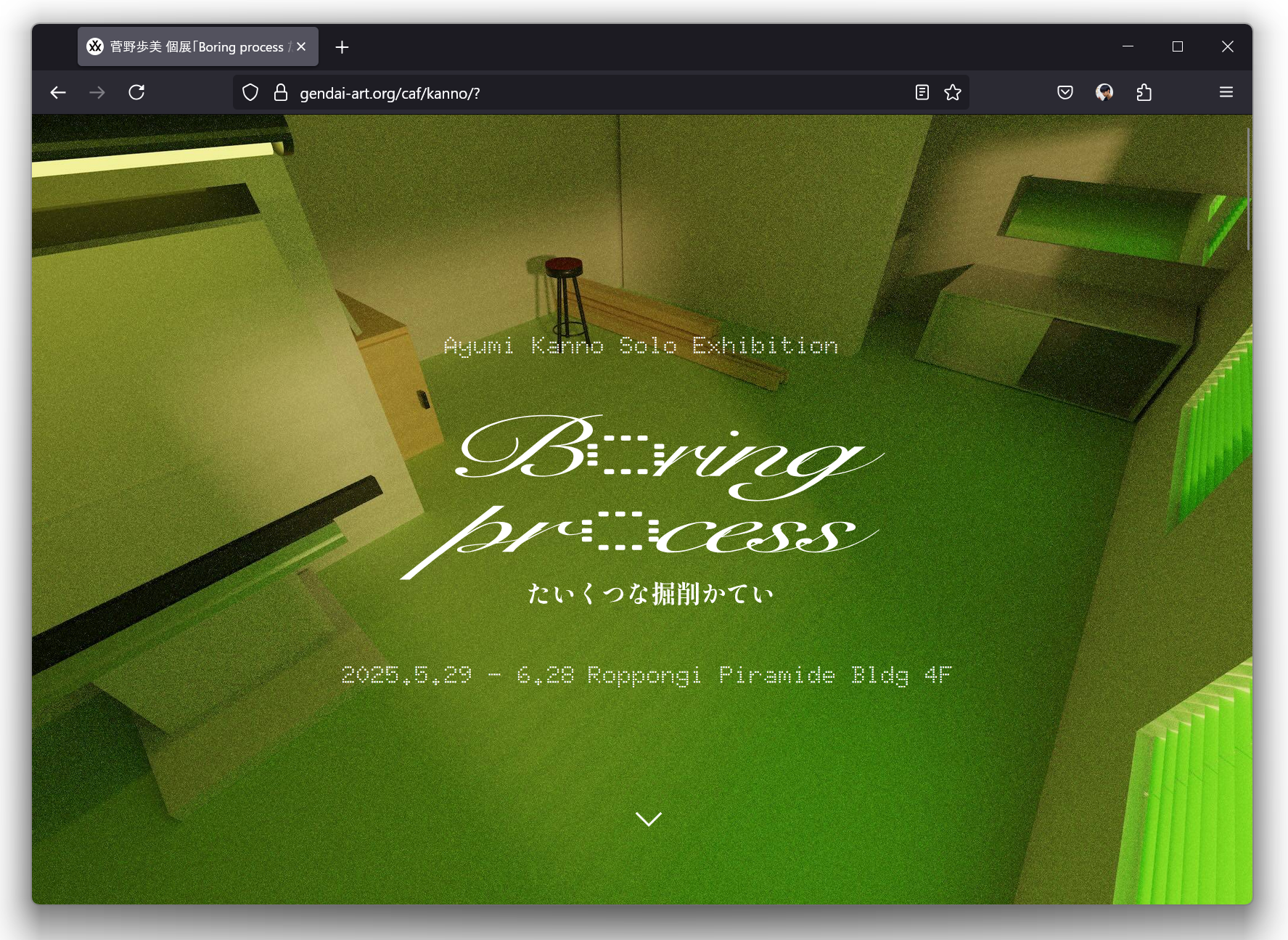
Task: Click the Ayumi Kanno Solo Exhibition text
Action: click(x=641, y=346)
